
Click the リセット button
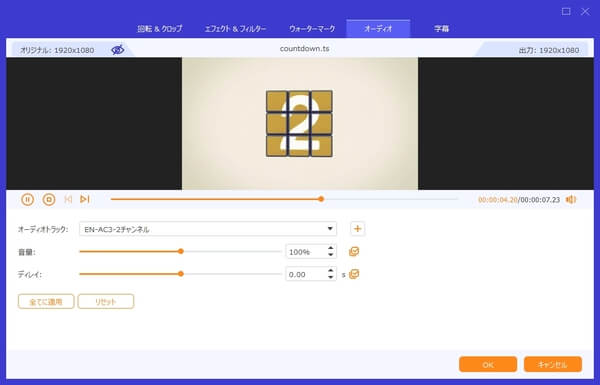[106, 302]
